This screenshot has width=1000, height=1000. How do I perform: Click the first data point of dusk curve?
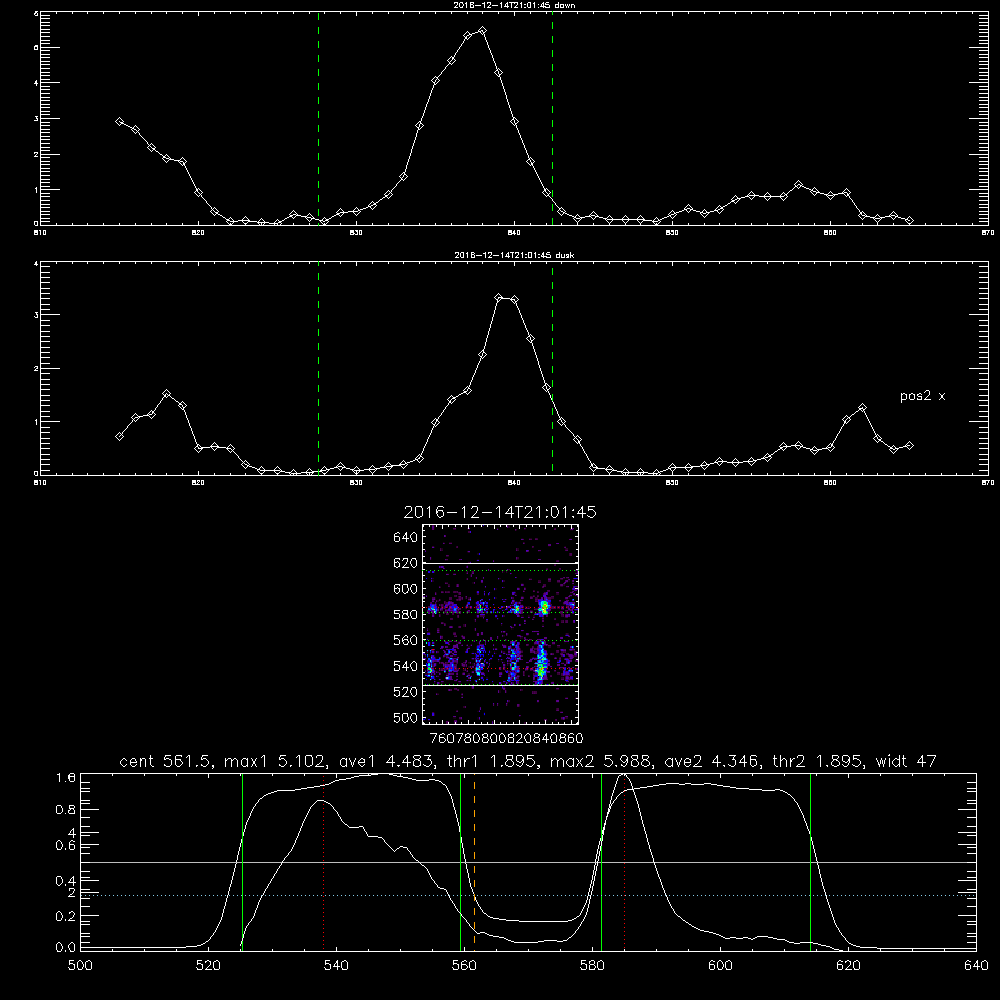(x=119, y=436)
